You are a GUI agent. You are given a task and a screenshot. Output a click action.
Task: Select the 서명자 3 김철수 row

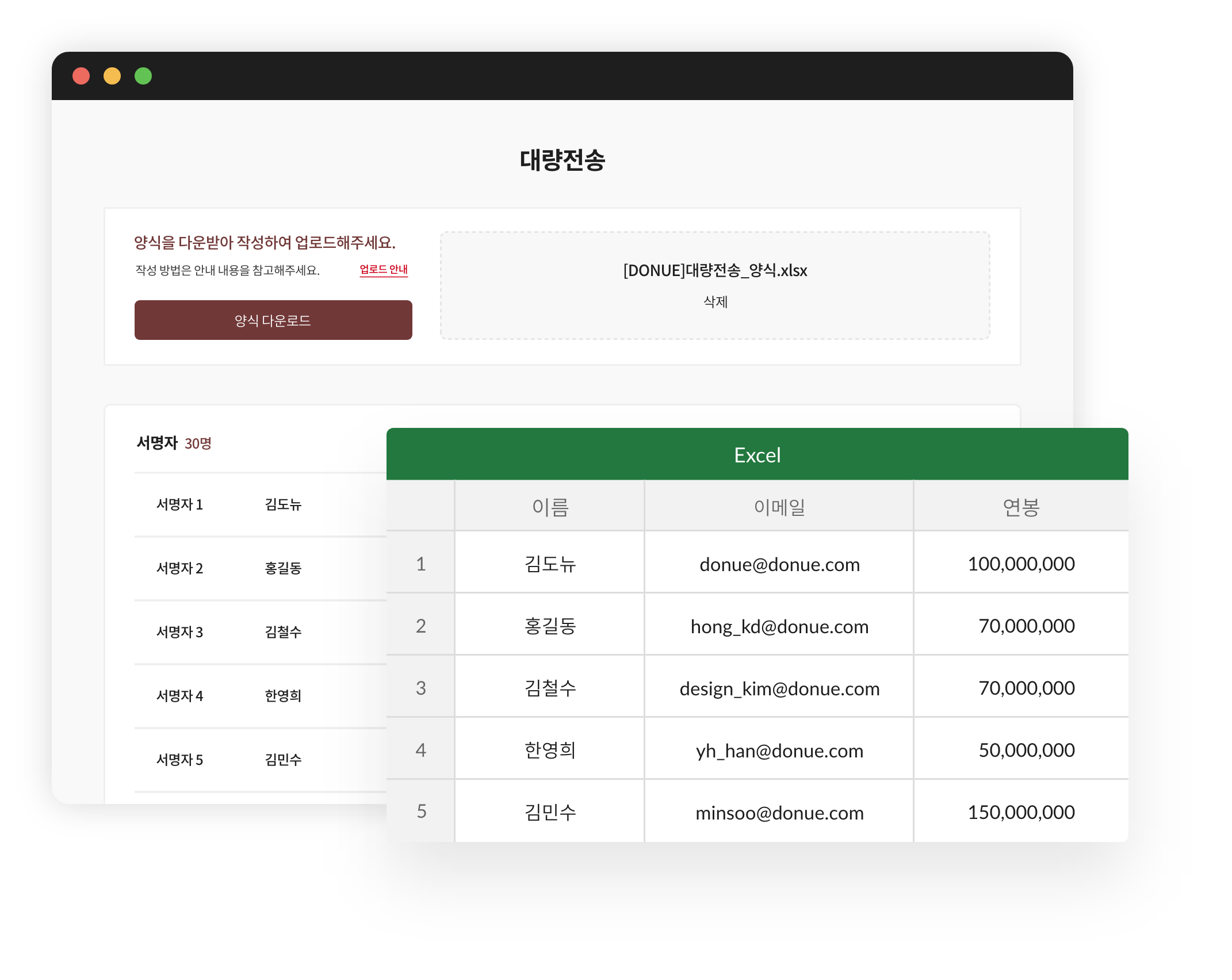[259, 633]
